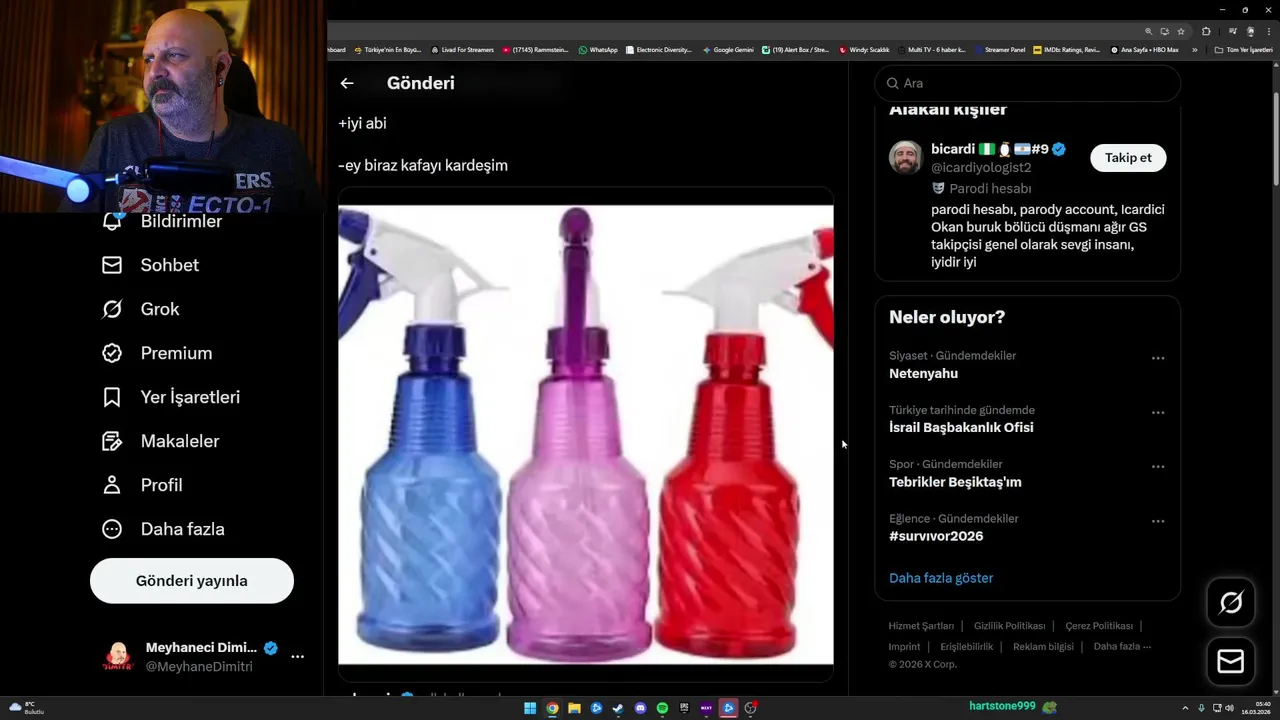This screenshot has height=720, width=1280.
Task: Open account menu dots beside Meyhaneci Dimitri
Action: pyautogui.click(x=297, y=657)
